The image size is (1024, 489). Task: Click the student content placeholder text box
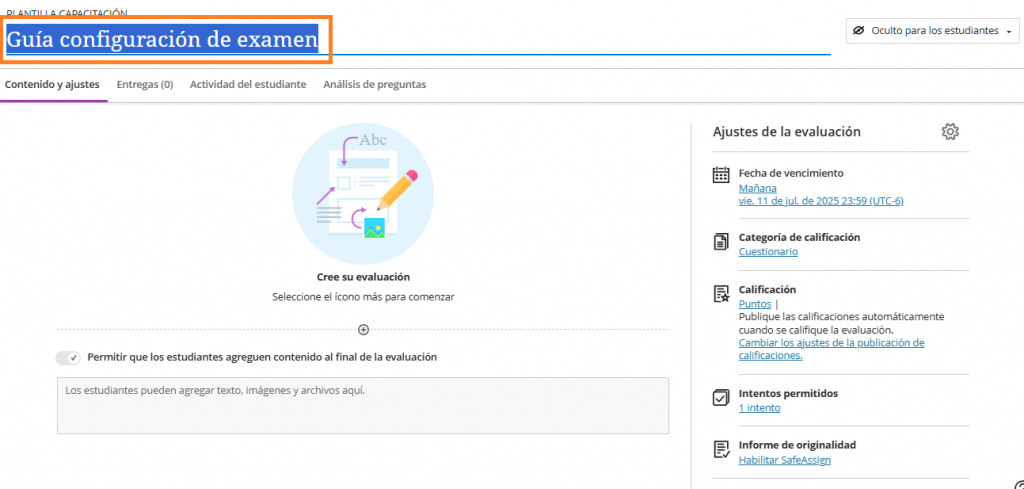click(x=362, y=405)
